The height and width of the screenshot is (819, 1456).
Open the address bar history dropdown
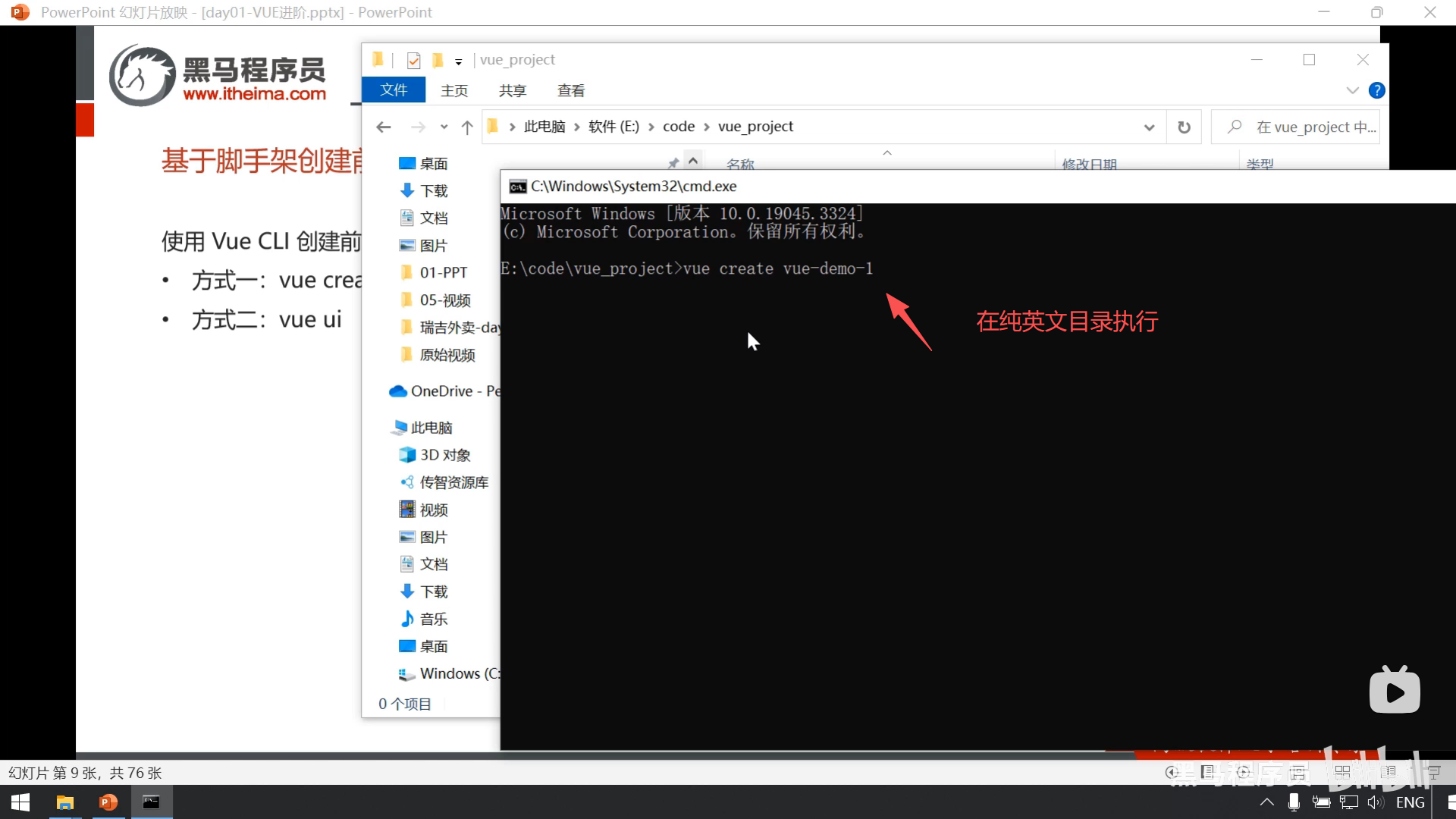pos(1149,127)
